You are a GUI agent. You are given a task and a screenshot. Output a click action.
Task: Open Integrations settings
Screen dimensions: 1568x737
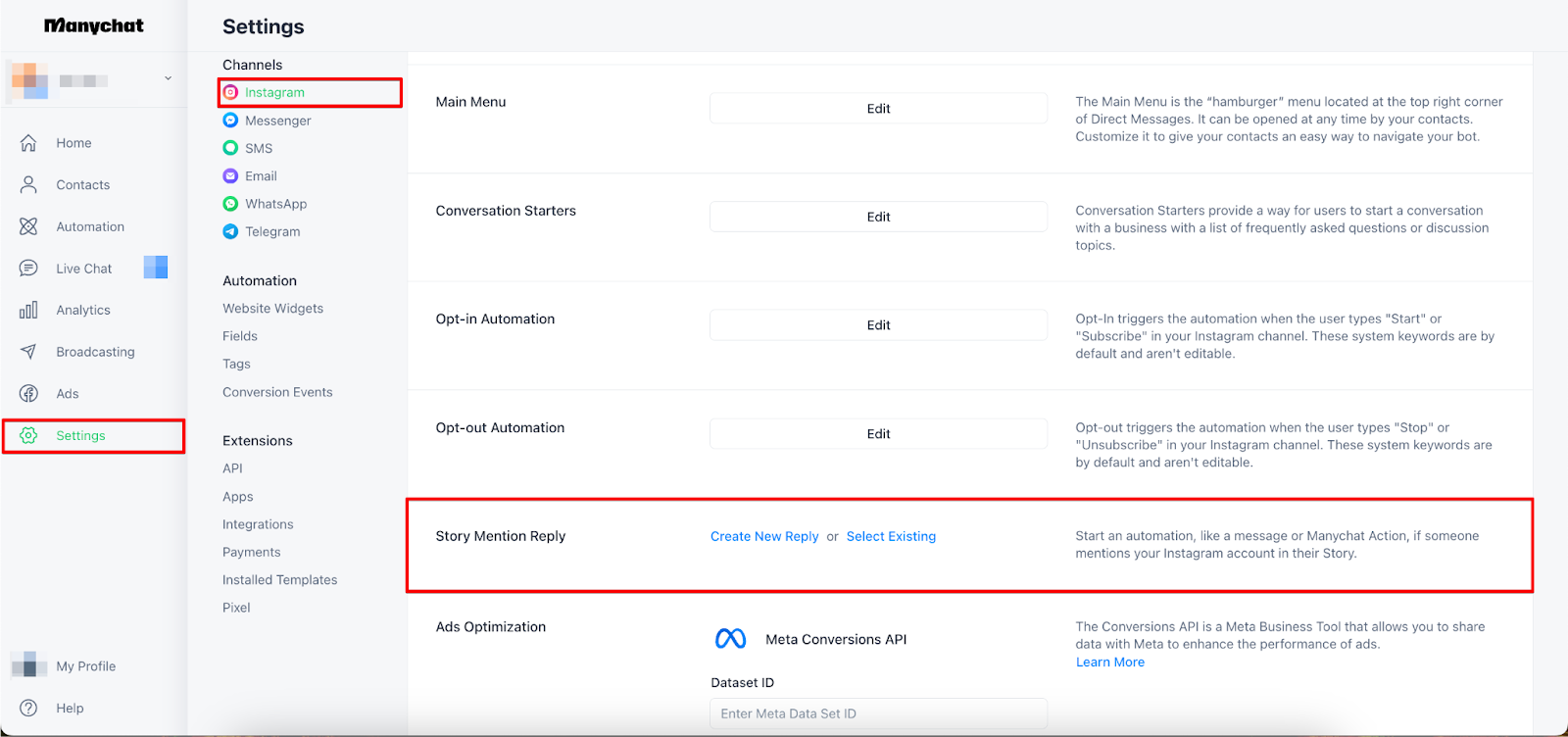tap(258, 524)
